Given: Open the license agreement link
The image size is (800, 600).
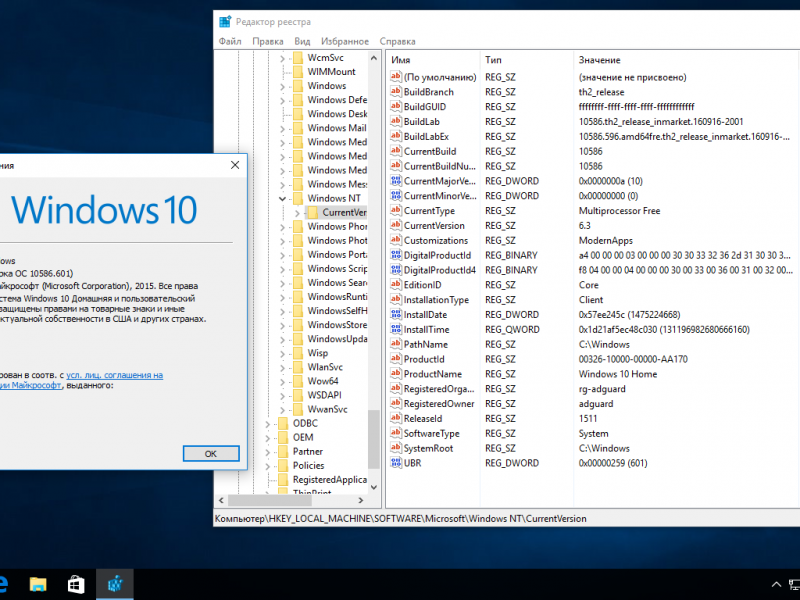Looking at the screenshot, I should (x=114, y=375).
